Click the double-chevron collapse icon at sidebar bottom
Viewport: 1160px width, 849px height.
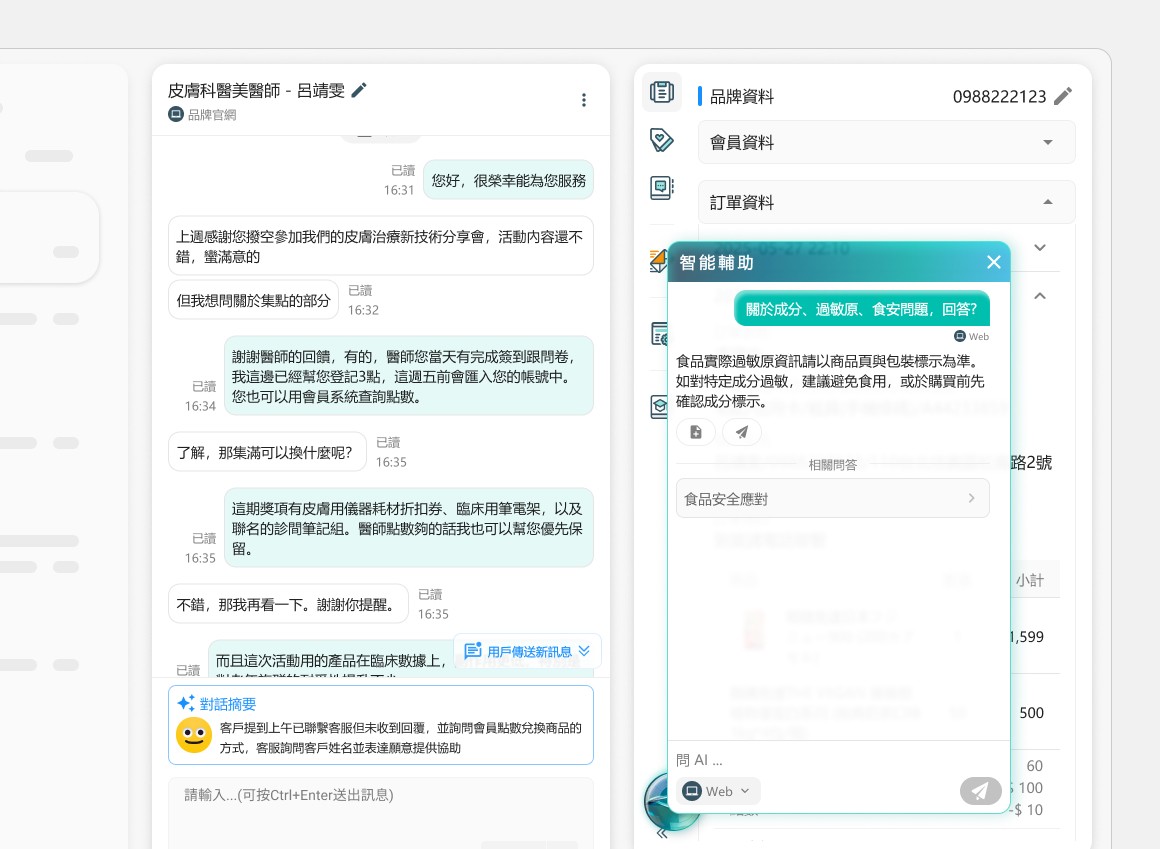(661, 833)
